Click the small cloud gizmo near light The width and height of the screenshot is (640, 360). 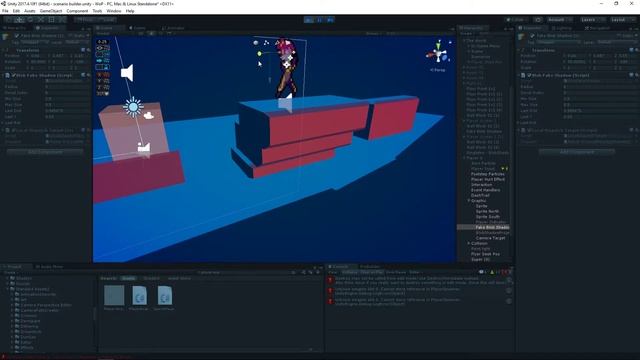pyautogui.click(x=149, y=116)
